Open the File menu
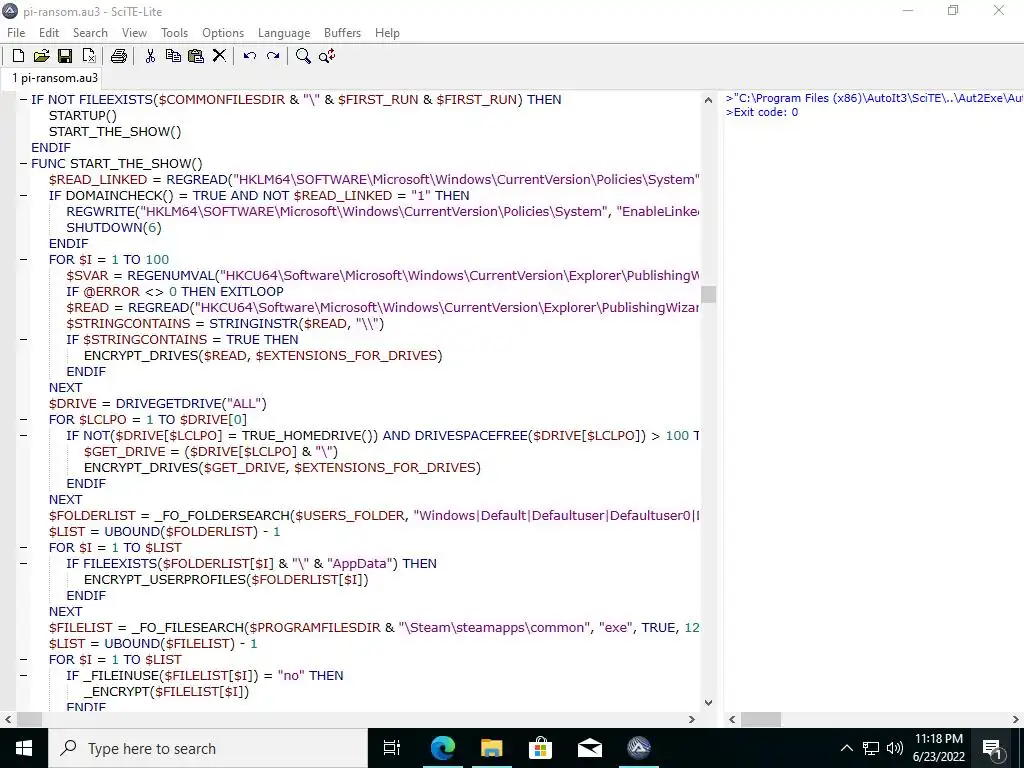The image size is (1024, 768). coord(16,33)
